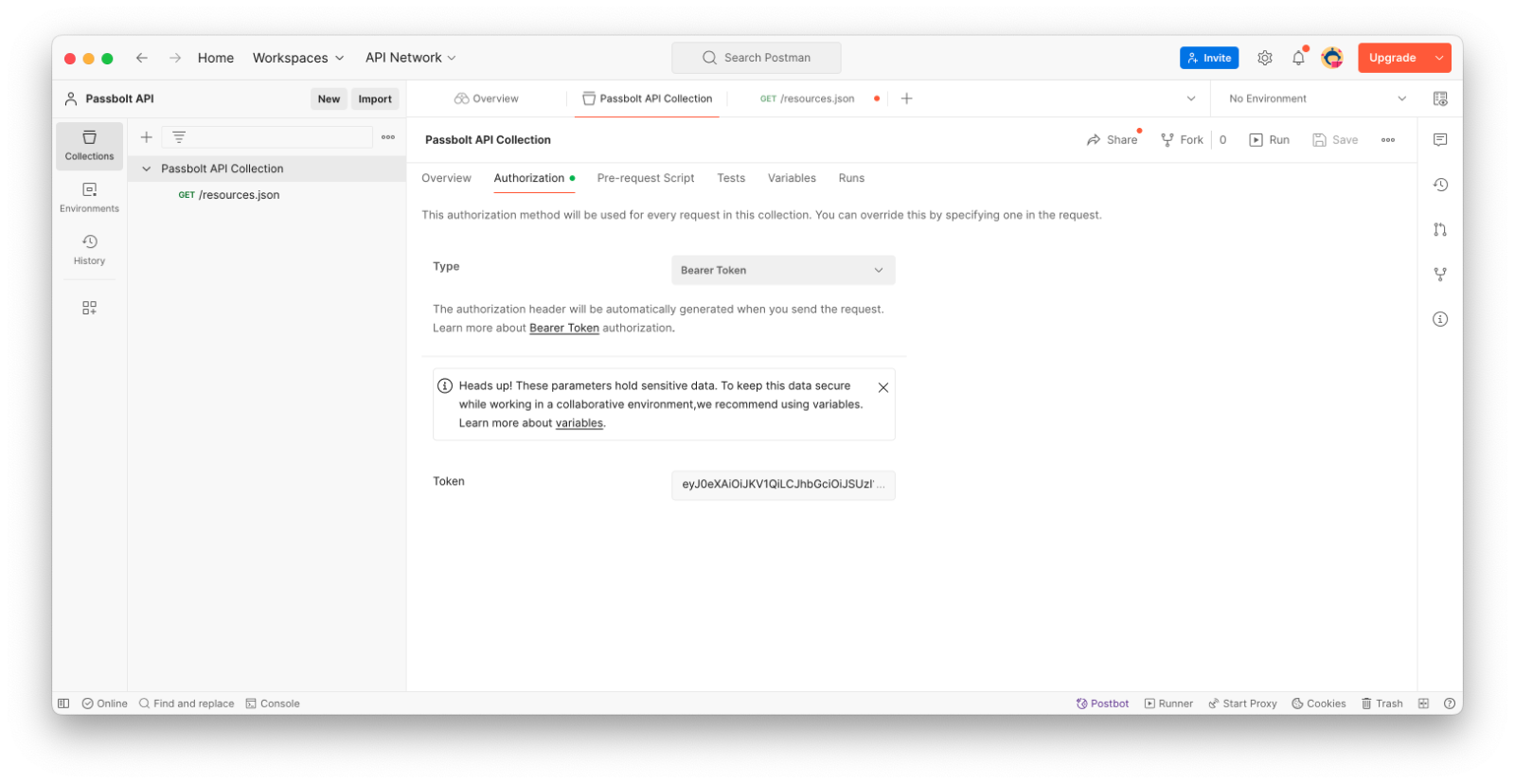Open the Bearer Token type dropdown
The height and width of the screenshot is (784, 1515).
(x=783, y=270)
